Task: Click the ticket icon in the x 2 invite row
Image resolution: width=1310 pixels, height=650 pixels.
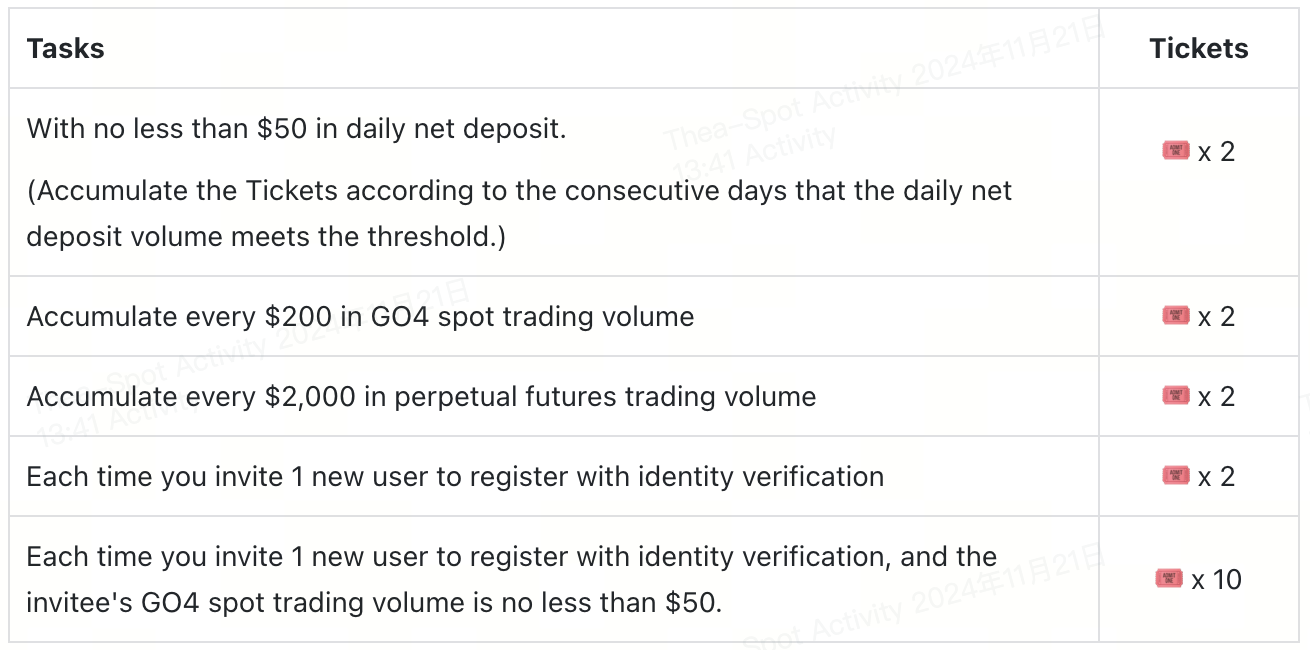Action: tap(1176, 476)
